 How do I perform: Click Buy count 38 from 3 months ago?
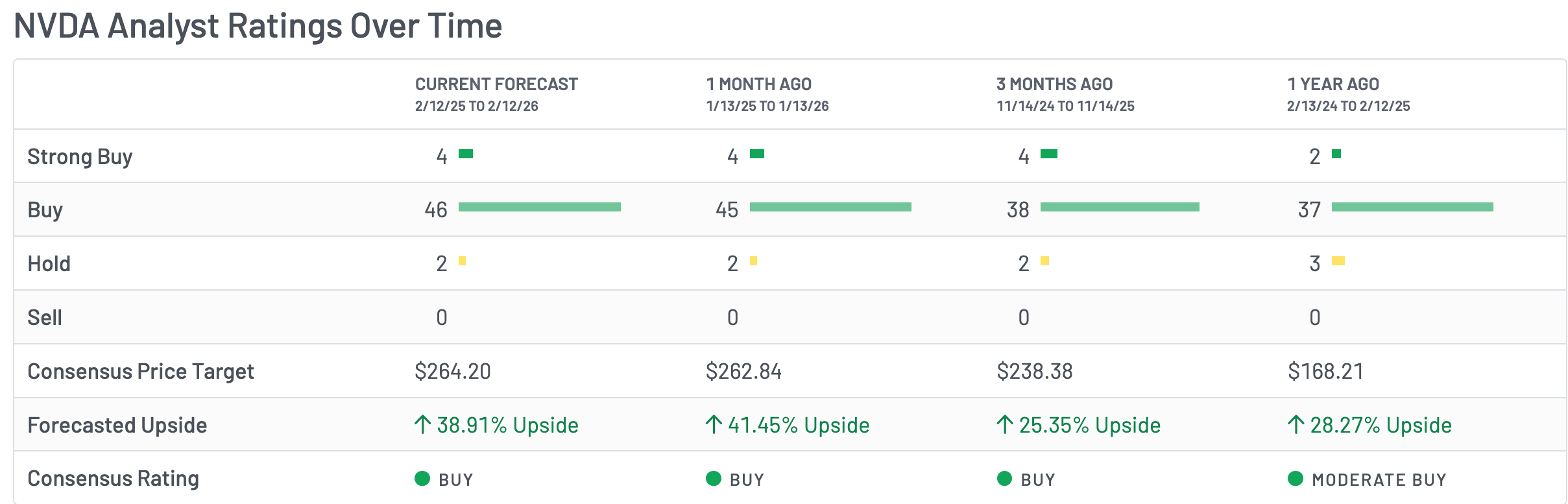coord(1018,210)
